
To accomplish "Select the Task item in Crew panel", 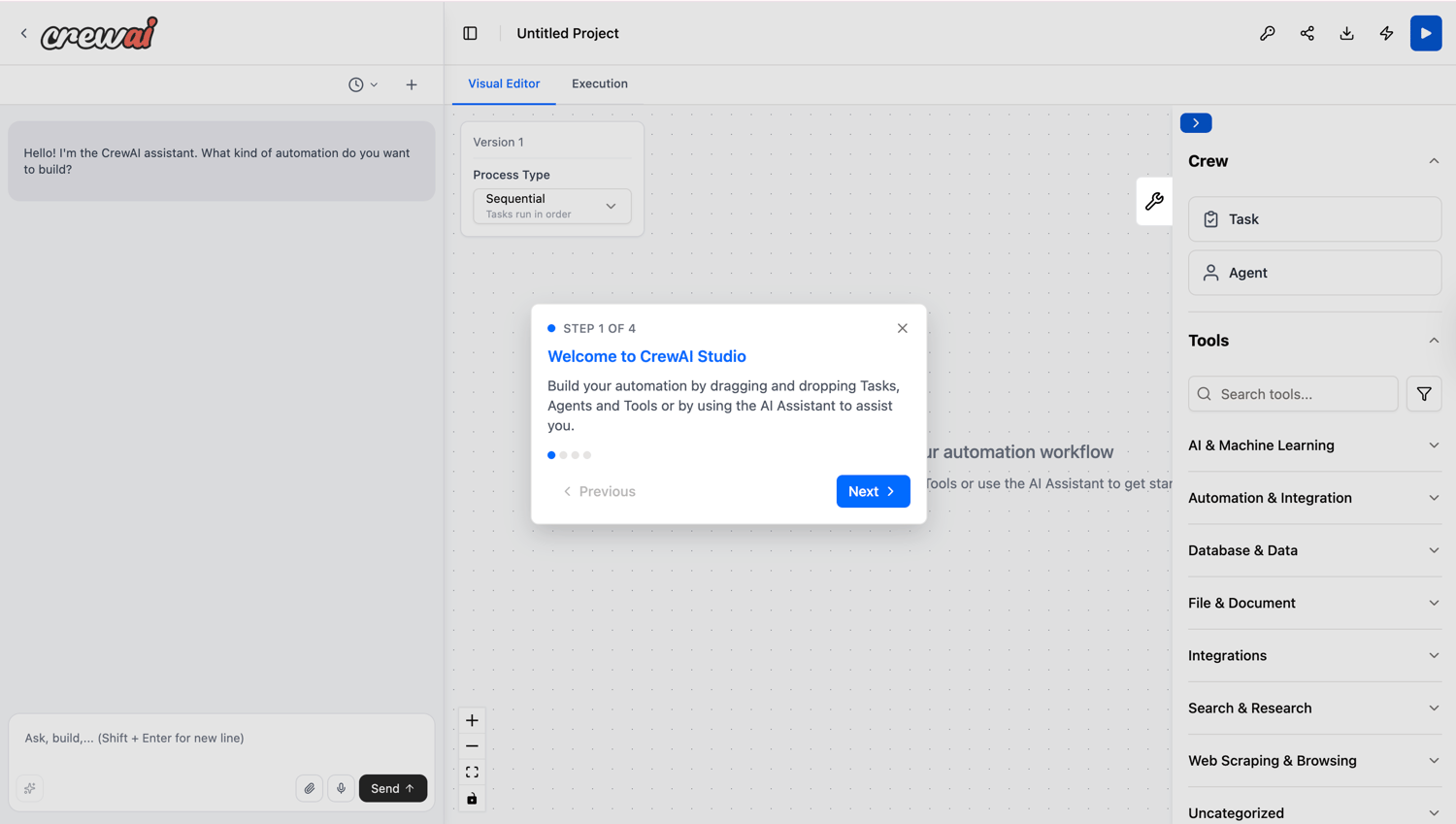I will (x=1314, y=219).
